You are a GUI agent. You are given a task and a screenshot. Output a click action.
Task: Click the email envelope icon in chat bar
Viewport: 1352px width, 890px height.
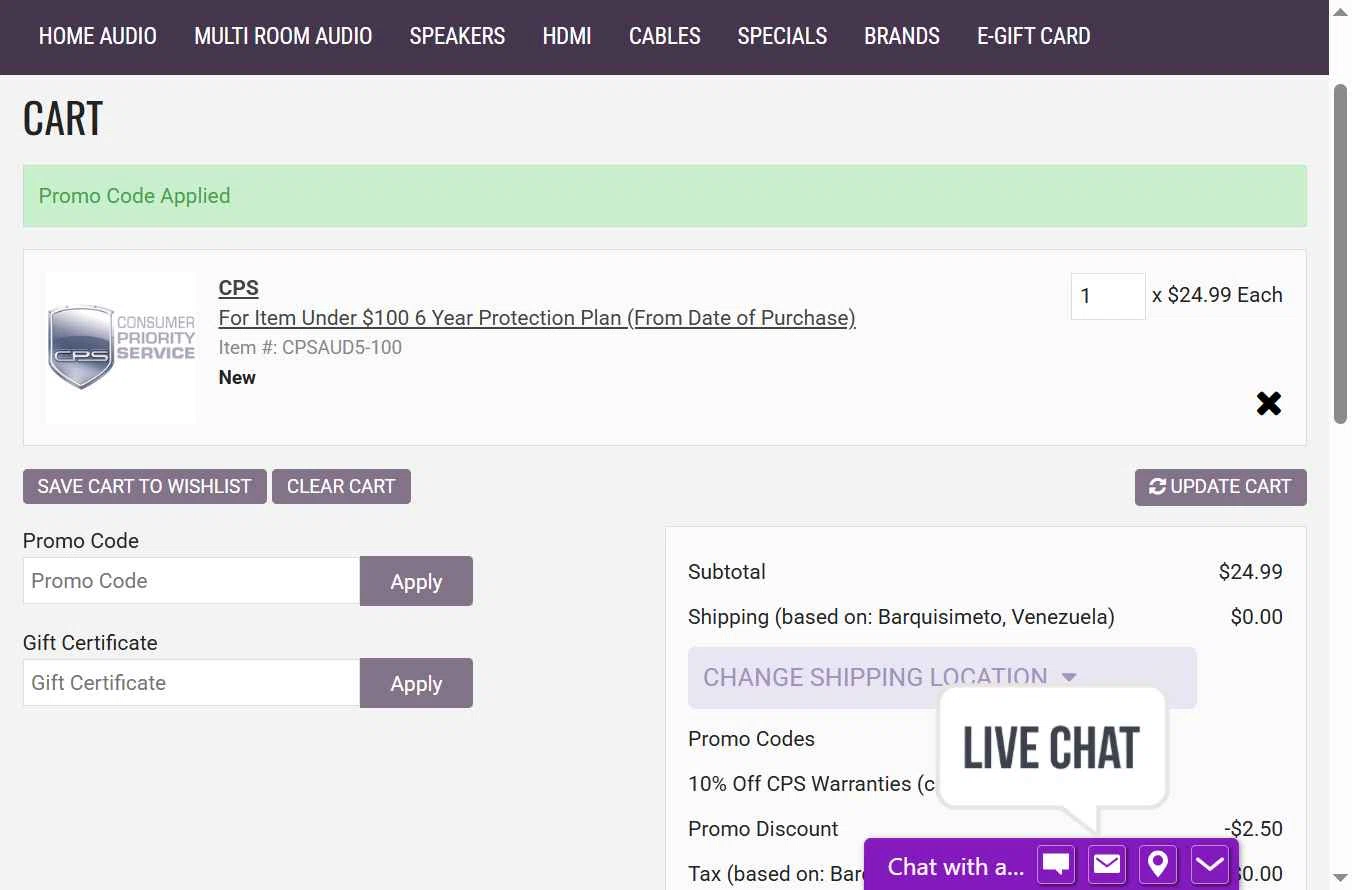pos(1107,864)
